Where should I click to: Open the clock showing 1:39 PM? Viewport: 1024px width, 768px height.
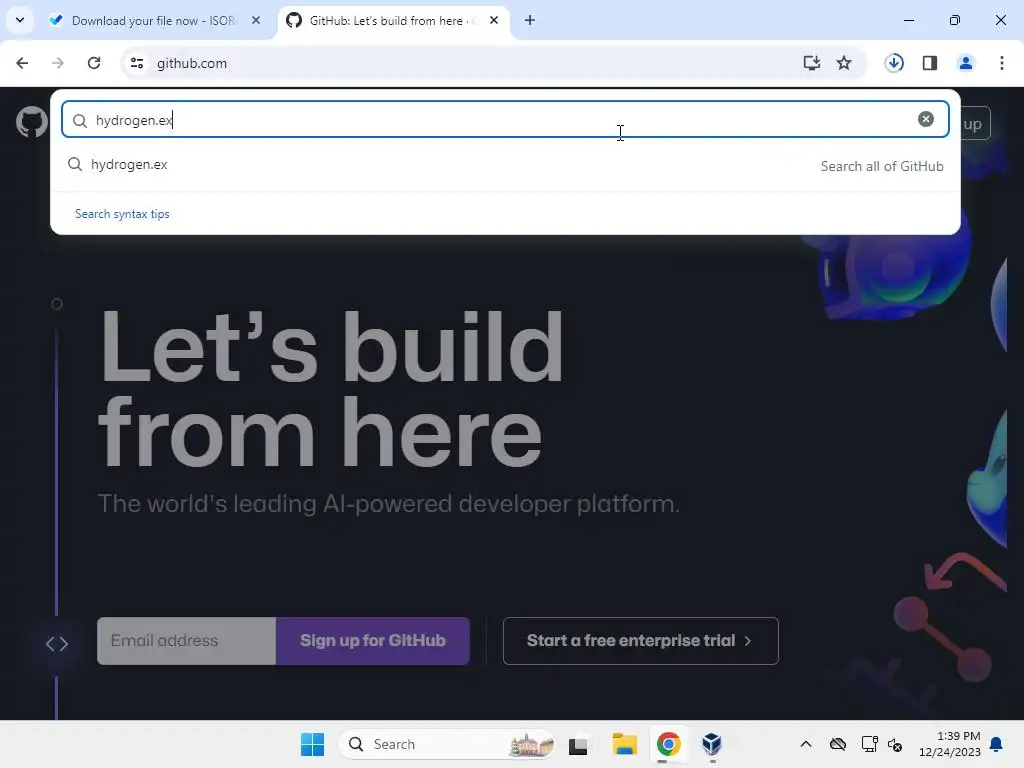950,744
